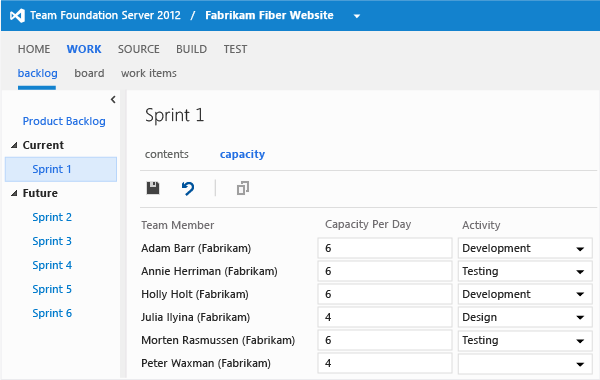The width and height of the screenshot is (600, 380).
Task: Select the WORK hub
Action: coord(84,49)
